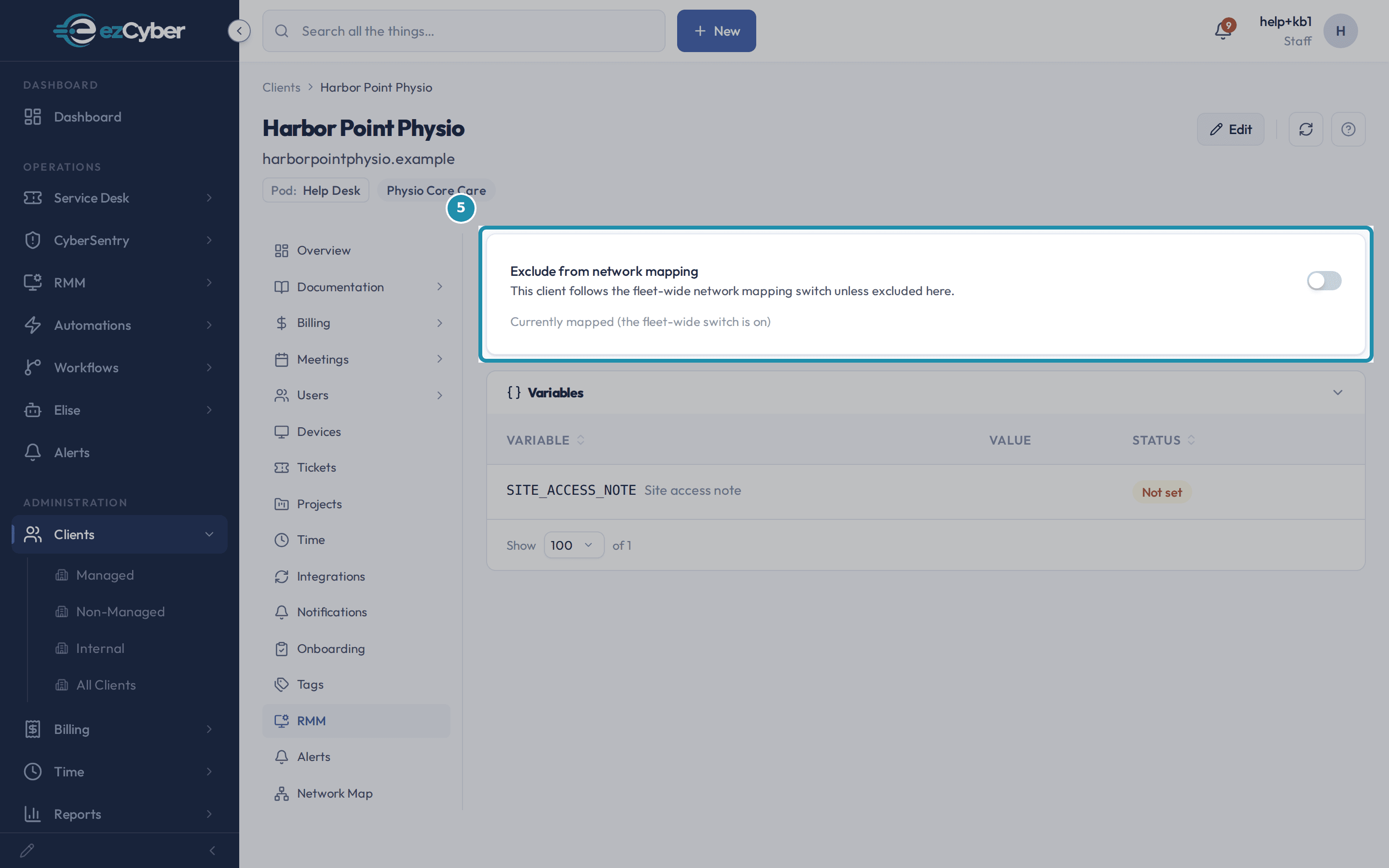Open the client Notifications section

356,612
